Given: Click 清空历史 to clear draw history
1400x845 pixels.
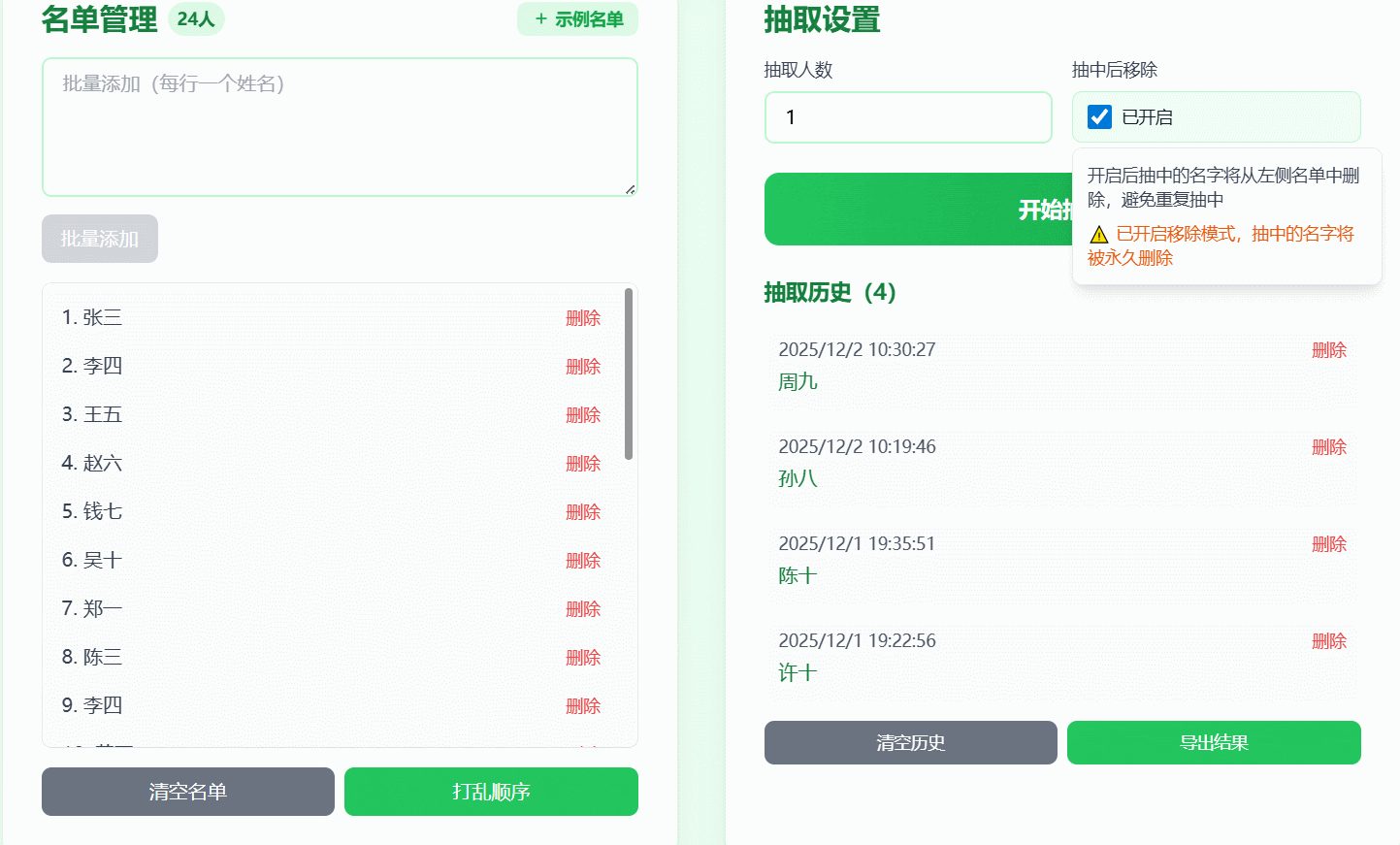Looking at the screenshot, I should point(910,742).
